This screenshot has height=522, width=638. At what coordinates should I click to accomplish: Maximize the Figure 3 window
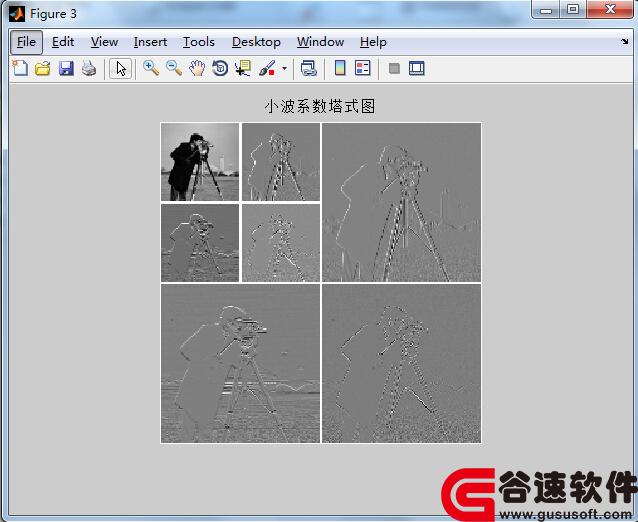click(x=573, y=10)
